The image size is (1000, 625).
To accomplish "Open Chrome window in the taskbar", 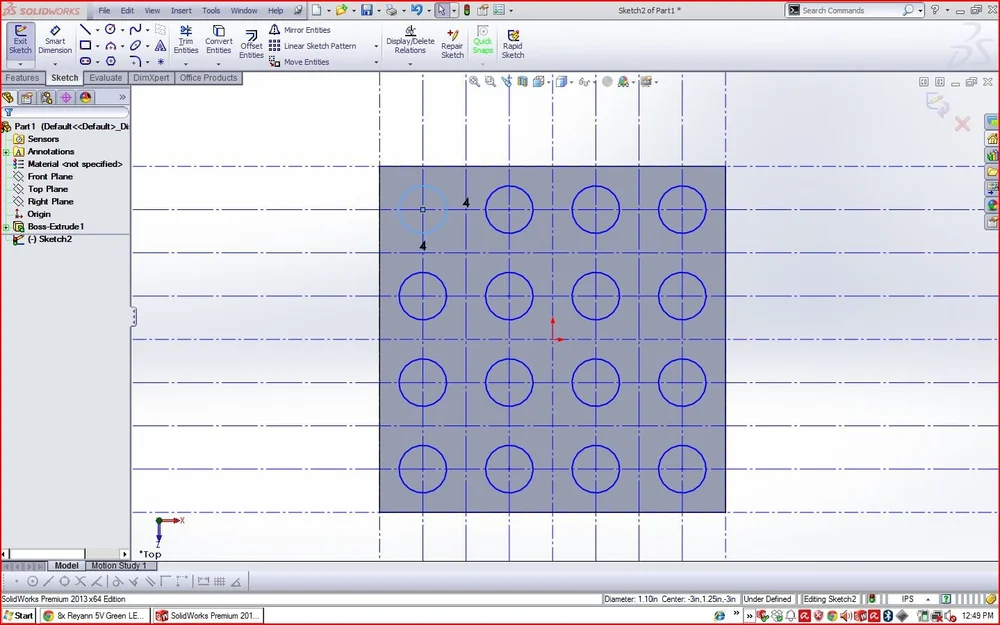I will click(x=95, y=615).
